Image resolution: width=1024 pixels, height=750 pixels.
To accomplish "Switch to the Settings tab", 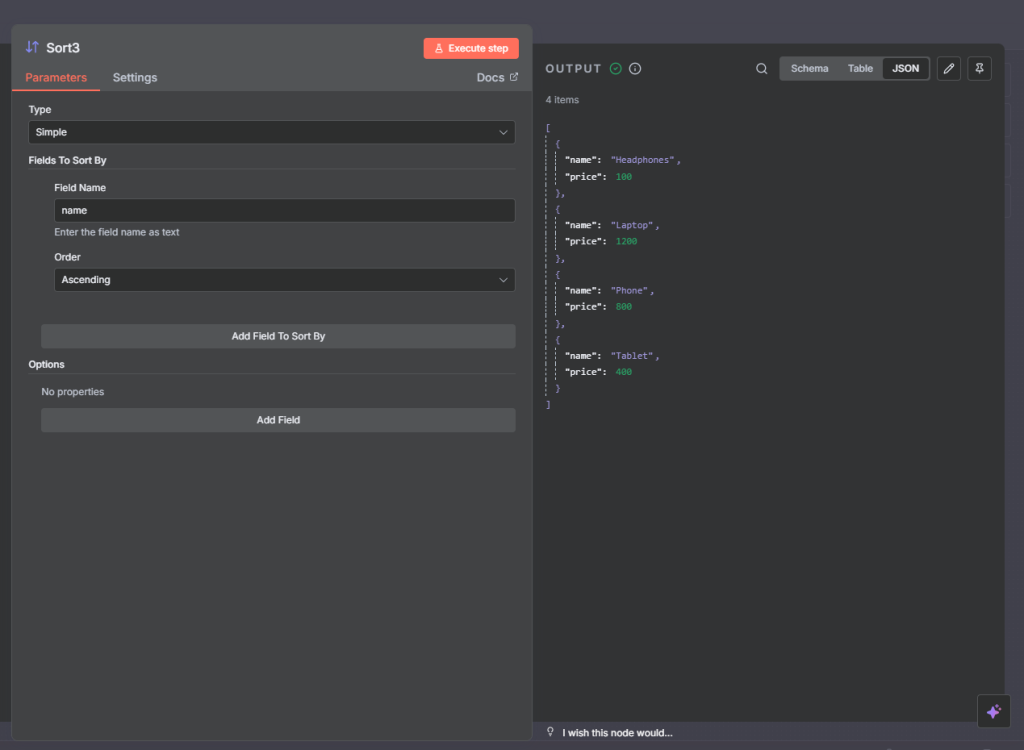I will point(134,77).
